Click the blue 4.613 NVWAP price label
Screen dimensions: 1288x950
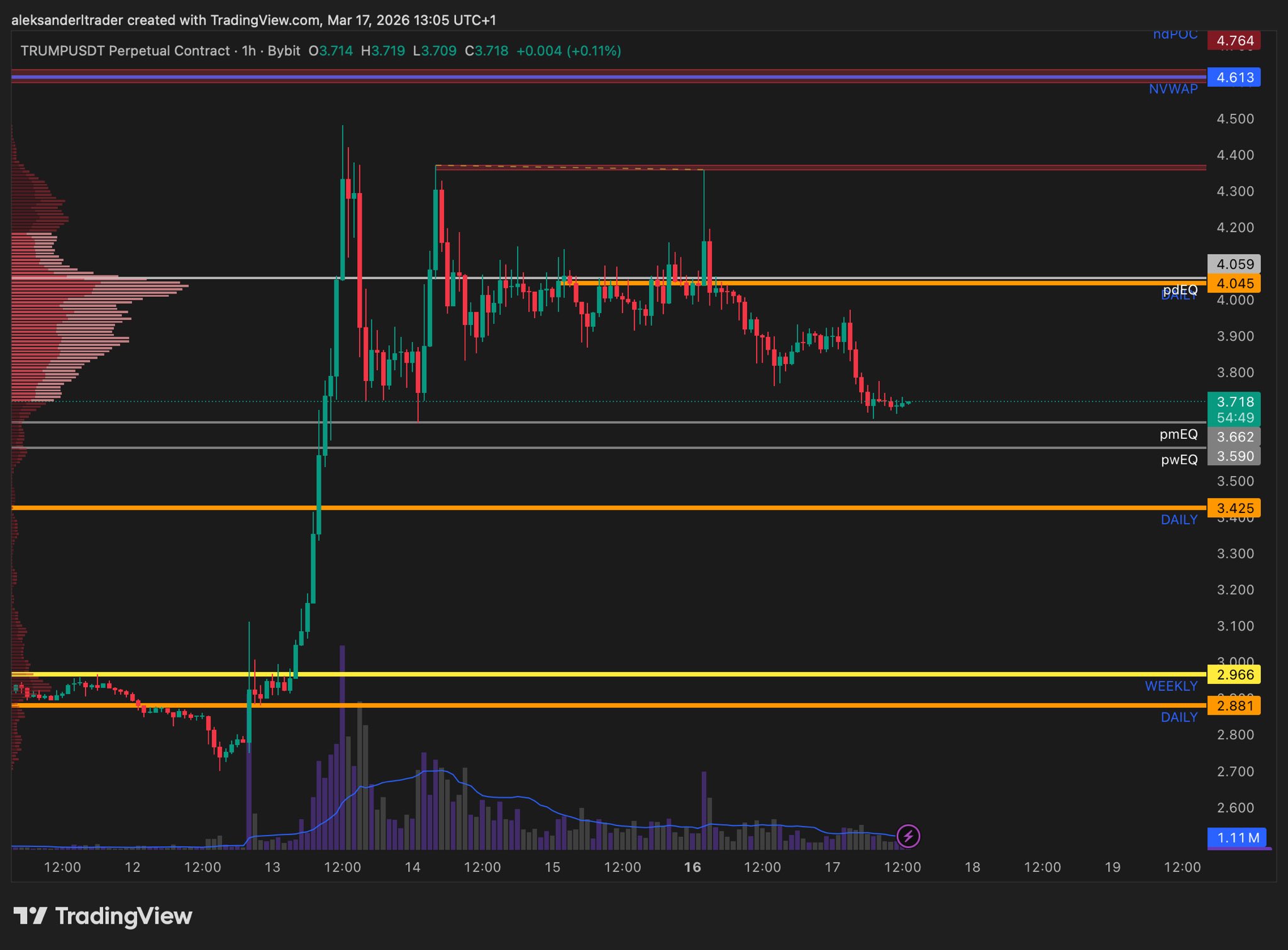1235,77
